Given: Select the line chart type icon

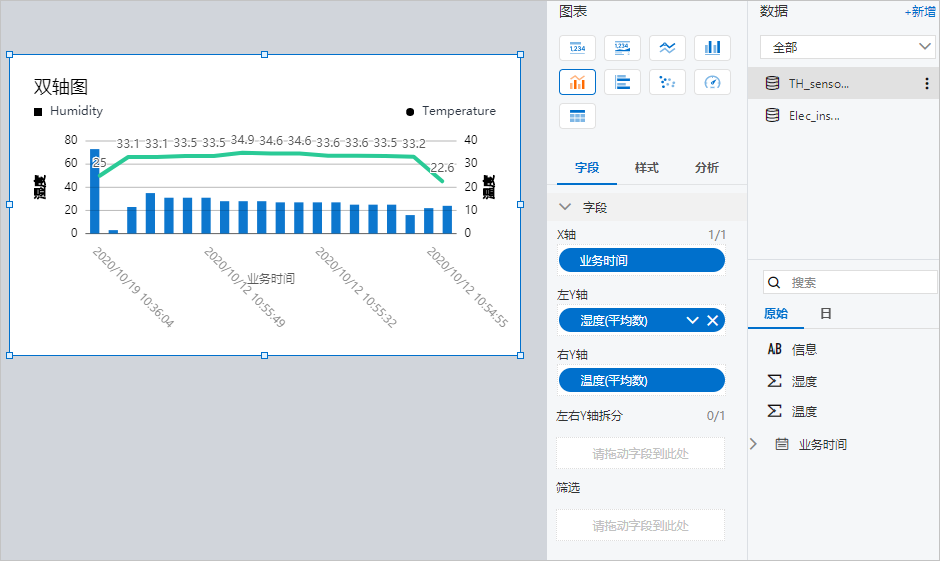Looking at the screenshot, I should point(667,48).
